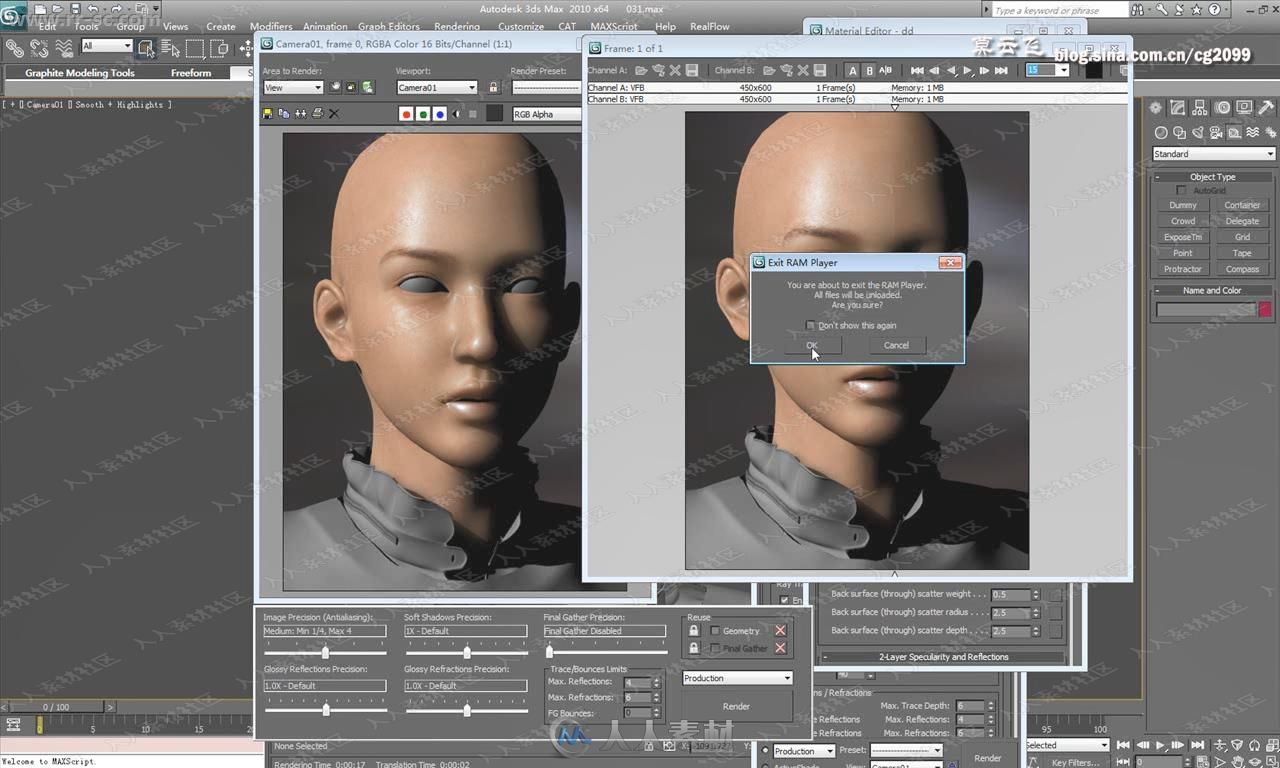
Task: Click Max. Reflections value field
Action: (x=637, y=682)
